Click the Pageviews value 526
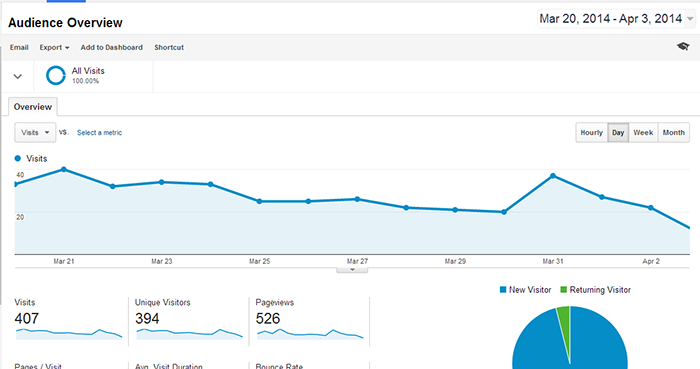 click(268, 319)
